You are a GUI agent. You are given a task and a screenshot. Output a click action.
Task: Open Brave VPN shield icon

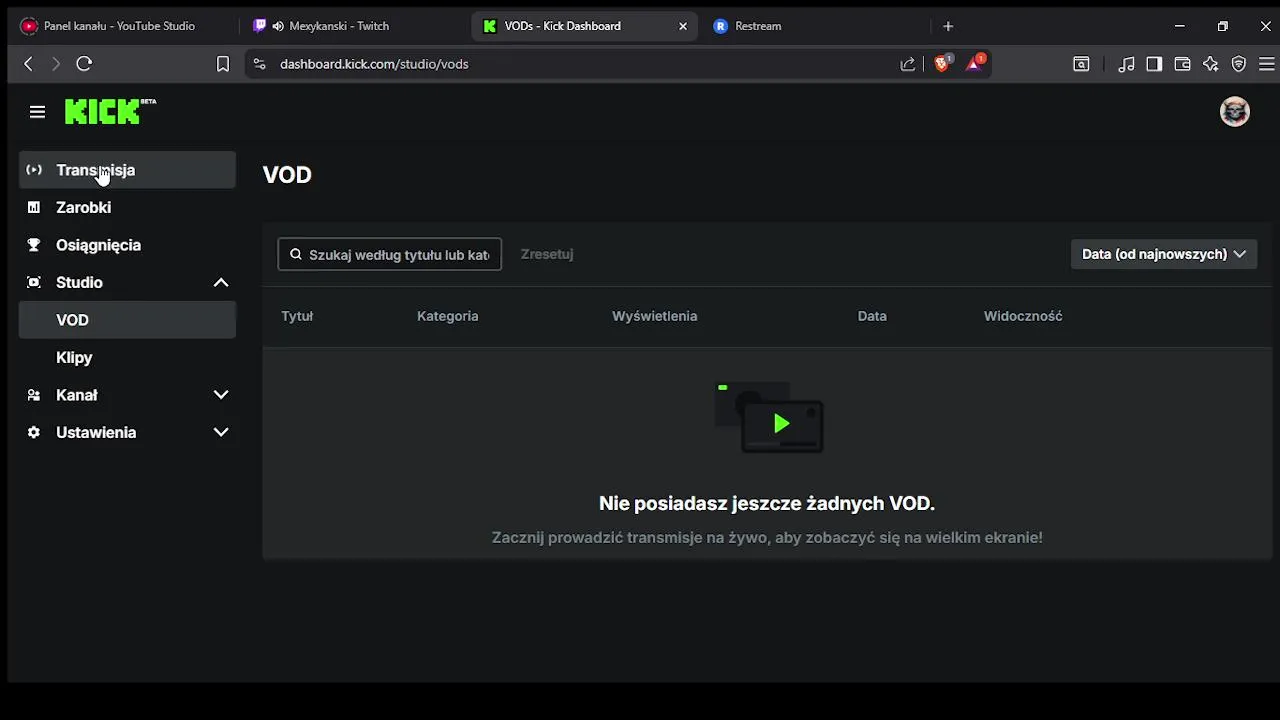pos(1239,64)
